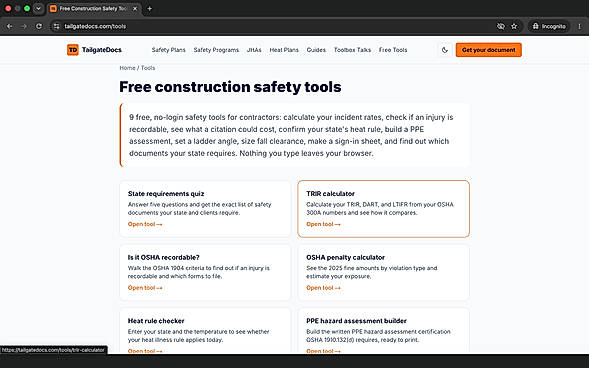
Task: Go to JHAs nav item
Action: [x=254, y=50]
